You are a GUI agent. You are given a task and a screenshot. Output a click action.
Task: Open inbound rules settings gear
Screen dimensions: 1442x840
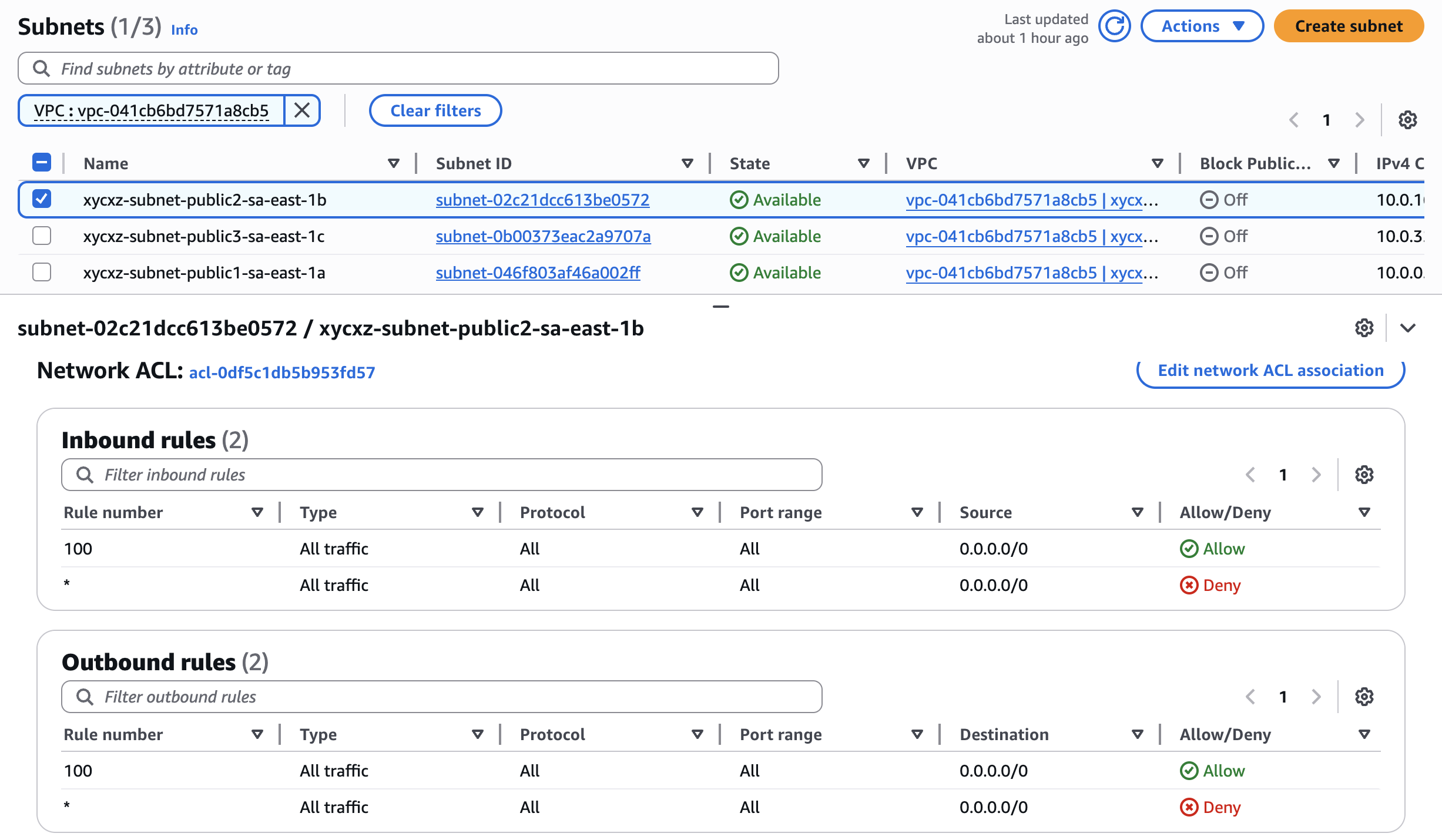pos(1364,475)
